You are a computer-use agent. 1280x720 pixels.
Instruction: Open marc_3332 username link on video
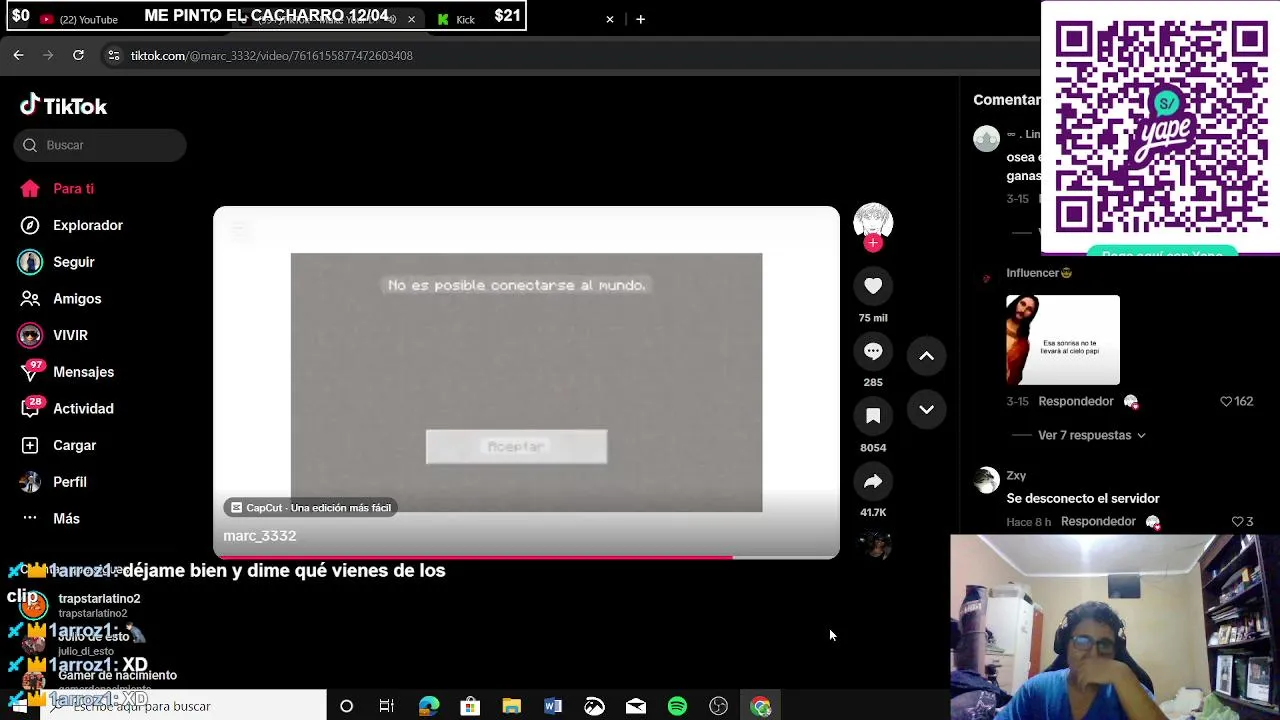(260, 536)
